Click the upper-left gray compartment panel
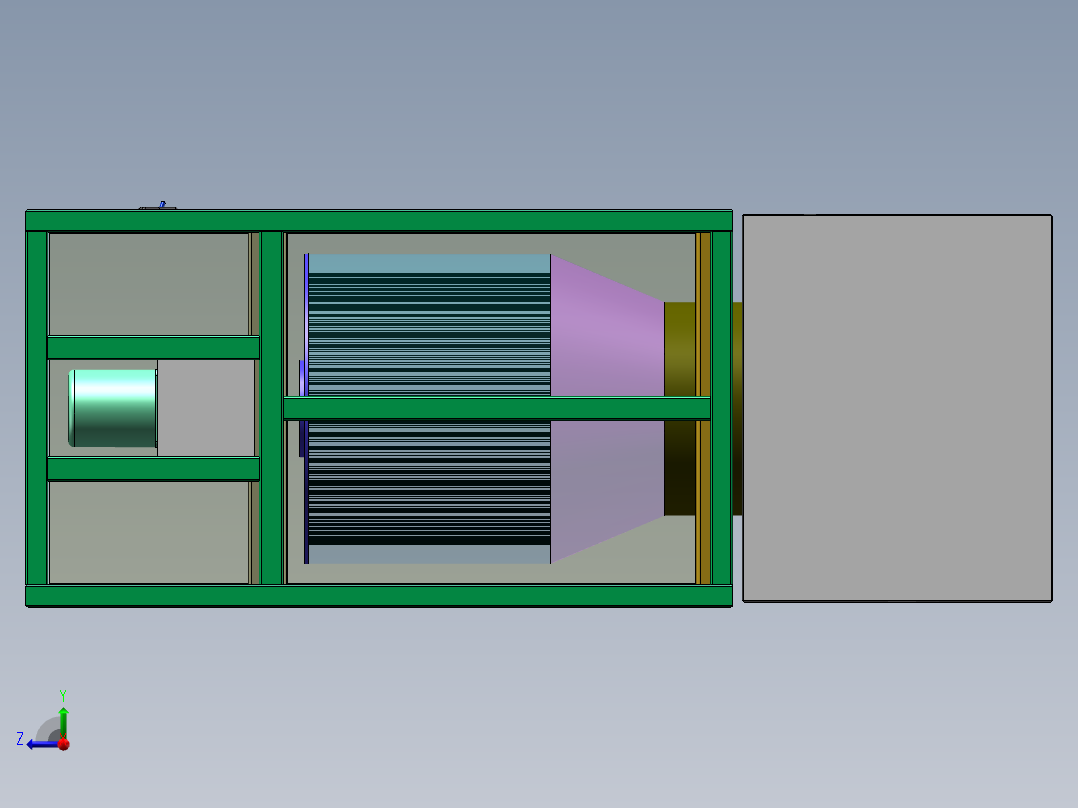The width and height of the screenshot is (1078, 808). [x=150, y=285]
